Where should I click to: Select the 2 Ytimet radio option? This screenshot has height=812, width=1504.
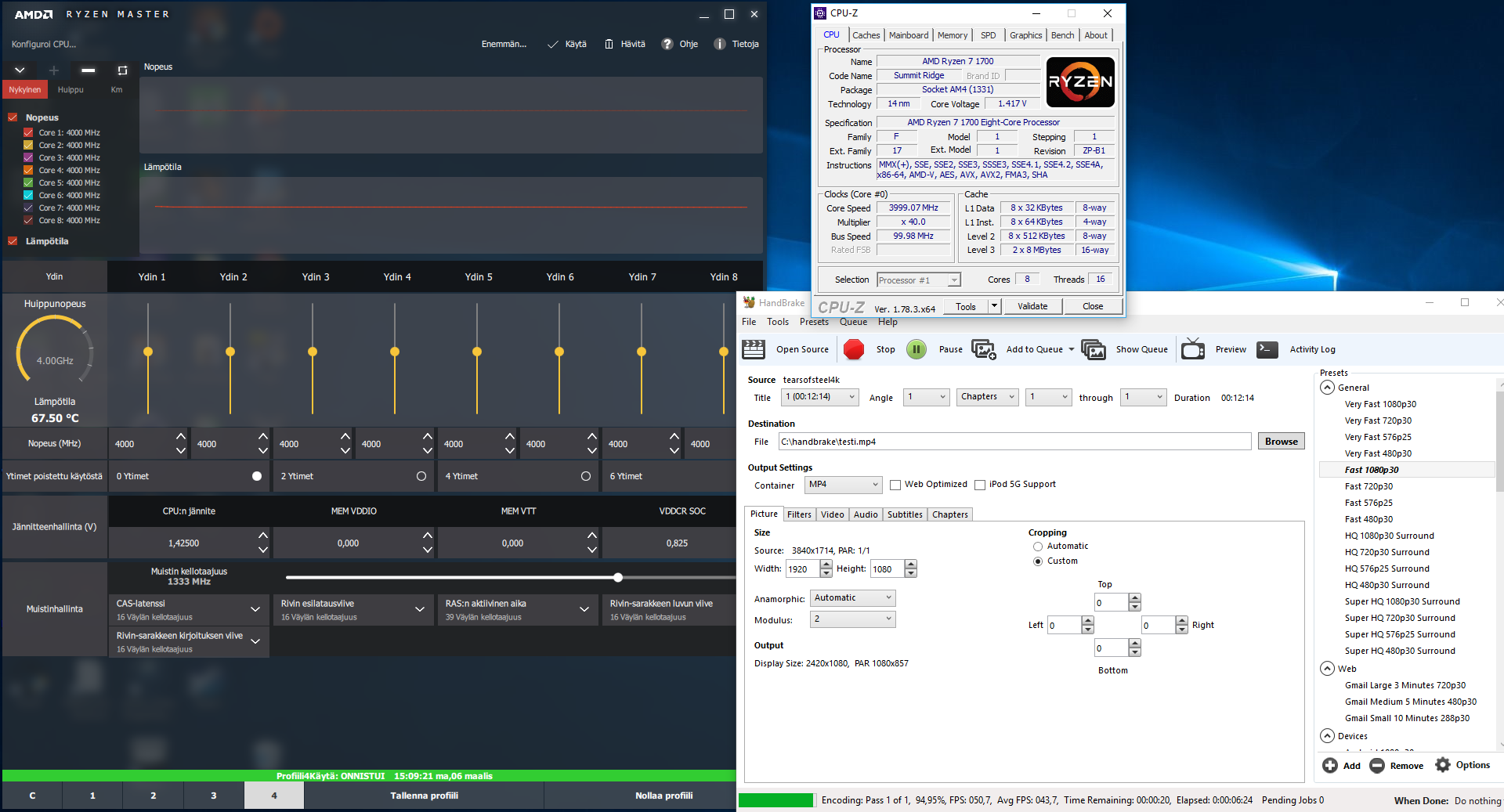click(x=421, y=476)
